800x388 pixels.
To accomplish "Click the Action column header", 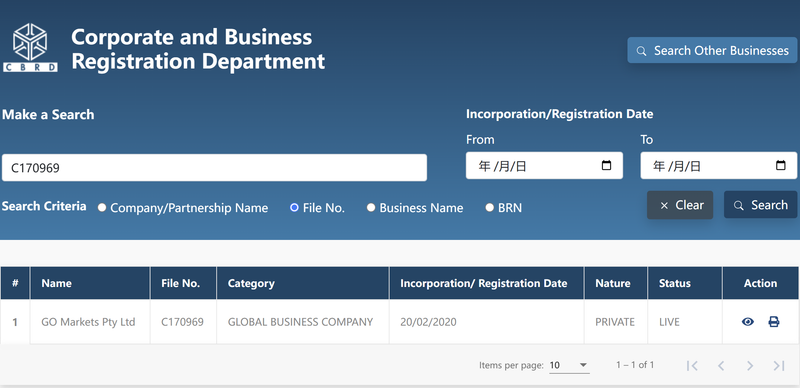I will [x=761, y=283].
